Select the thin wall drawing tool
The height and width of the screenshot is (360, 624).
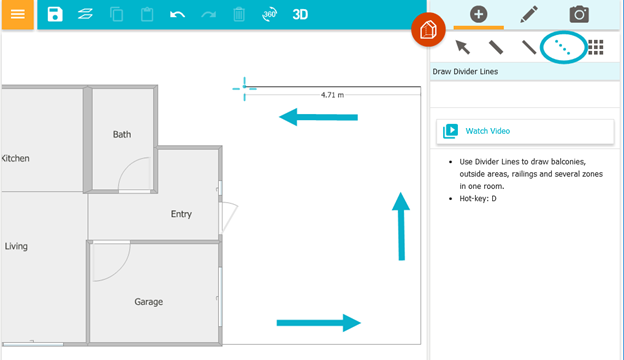tap(529, 47)
